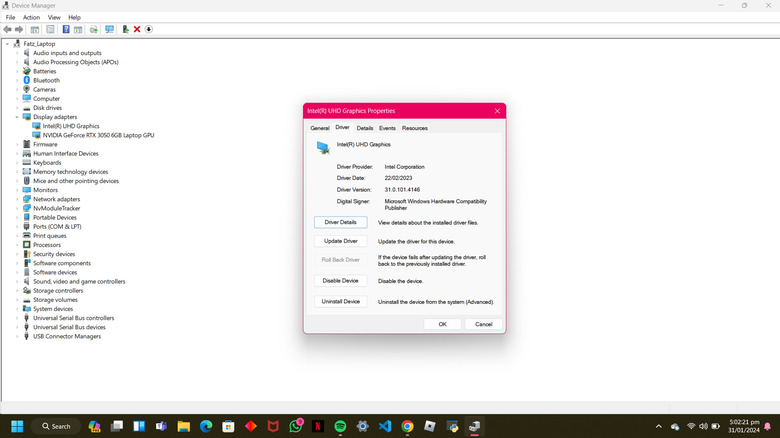Click the Cameras category icon in the tree
The width and height of the screenshot is (780, 438).
27,90
